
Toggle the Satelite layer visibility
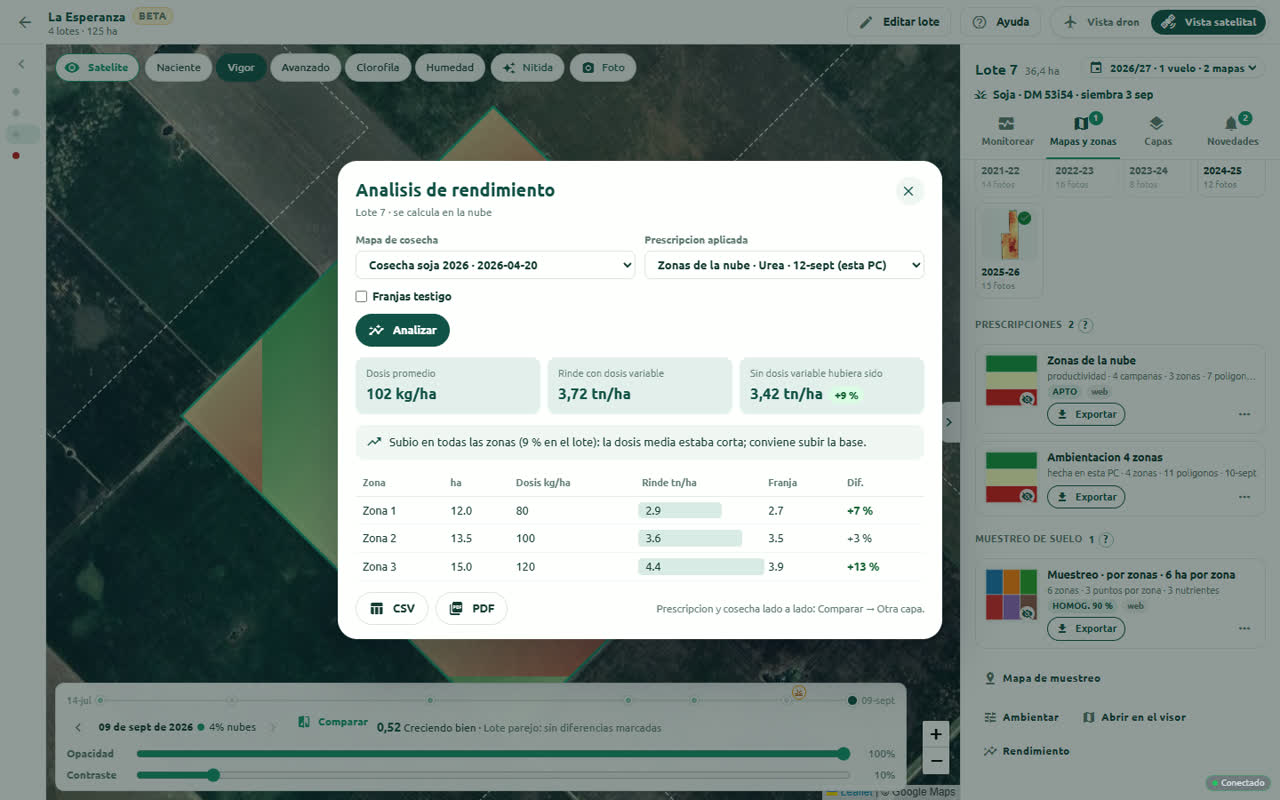coord(97,68)
